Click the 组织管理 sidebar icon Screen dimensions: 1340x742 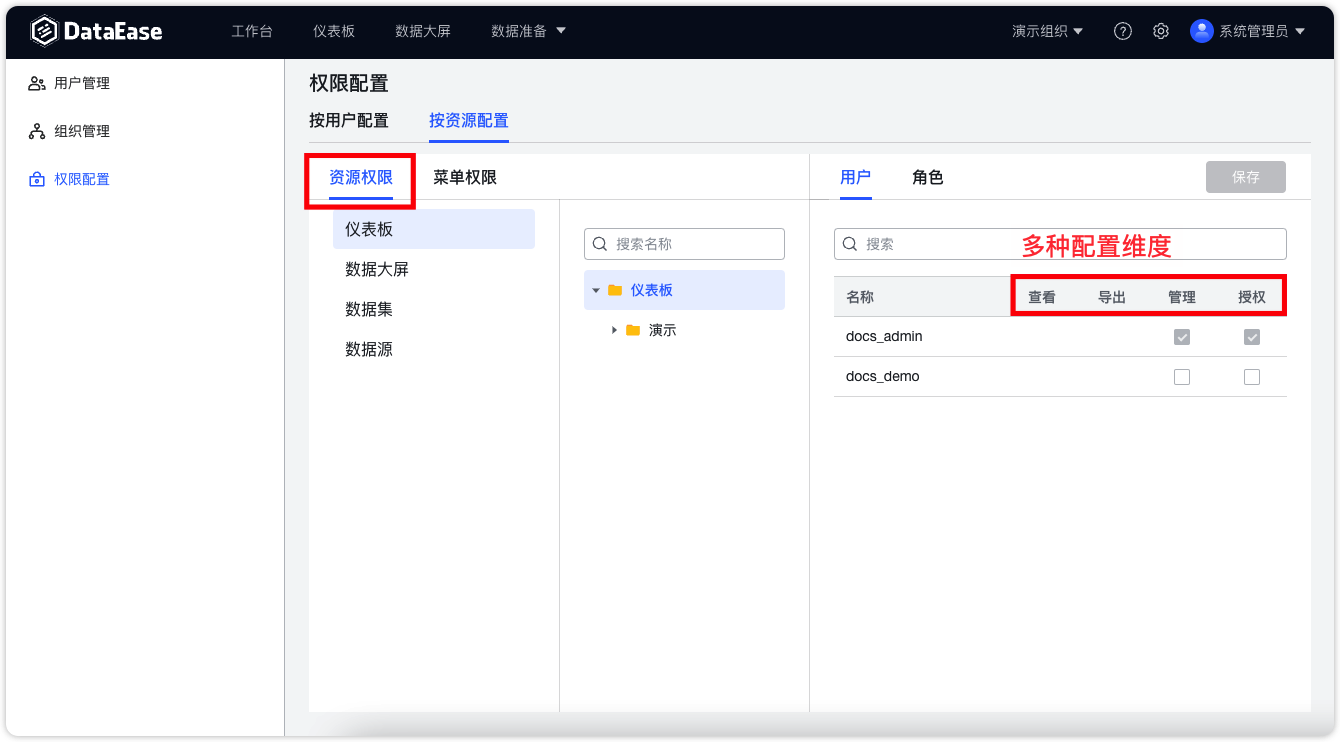[37, 131]
